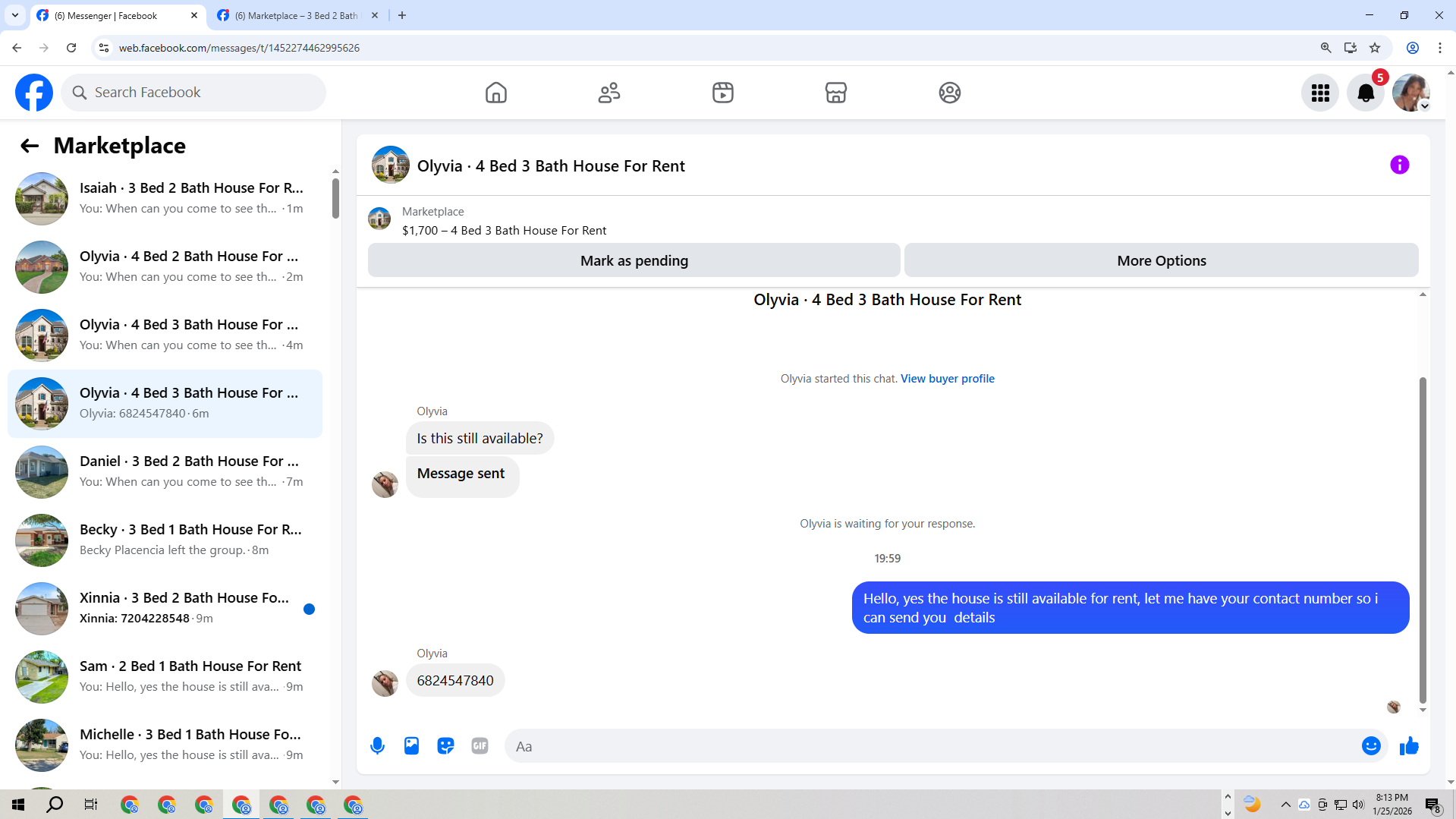Viewport: 1456px width, 819px height.
Task: Close the Marketplace browser tab
Action: point(374,15)
